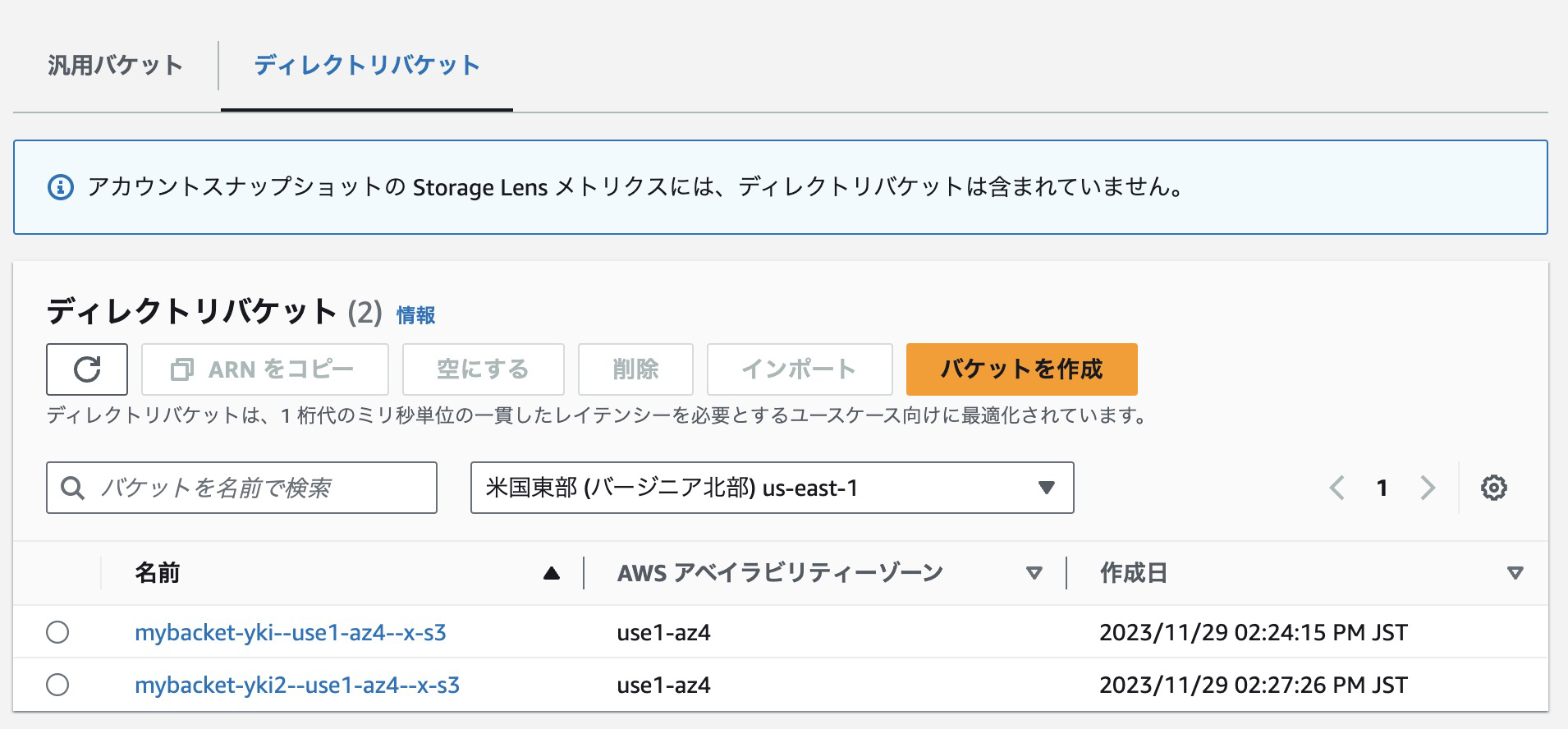The width and height of the screenshot is (1568, 729).
Task: Click the magnifier icon in search box
Action: click(x=73, y=488)
